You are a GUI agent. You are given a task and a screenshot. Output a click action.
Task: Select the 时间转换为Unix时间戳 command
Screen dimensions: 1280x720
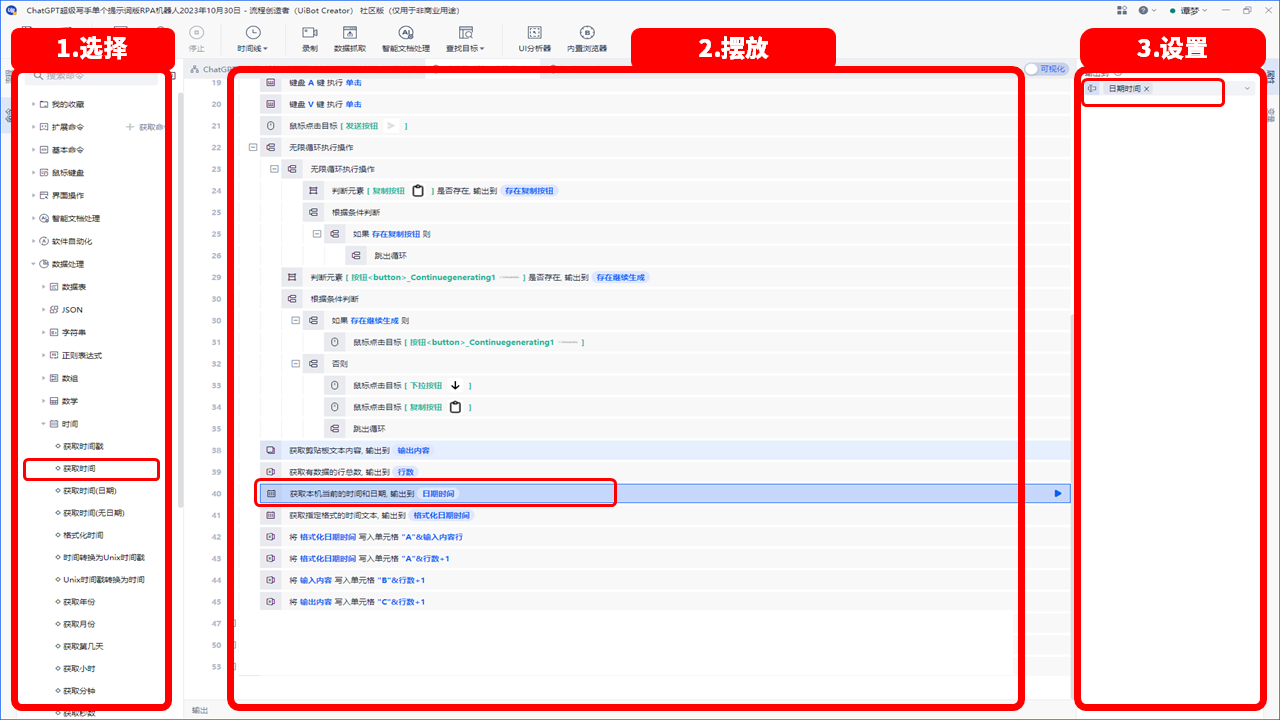coord(104,557)
